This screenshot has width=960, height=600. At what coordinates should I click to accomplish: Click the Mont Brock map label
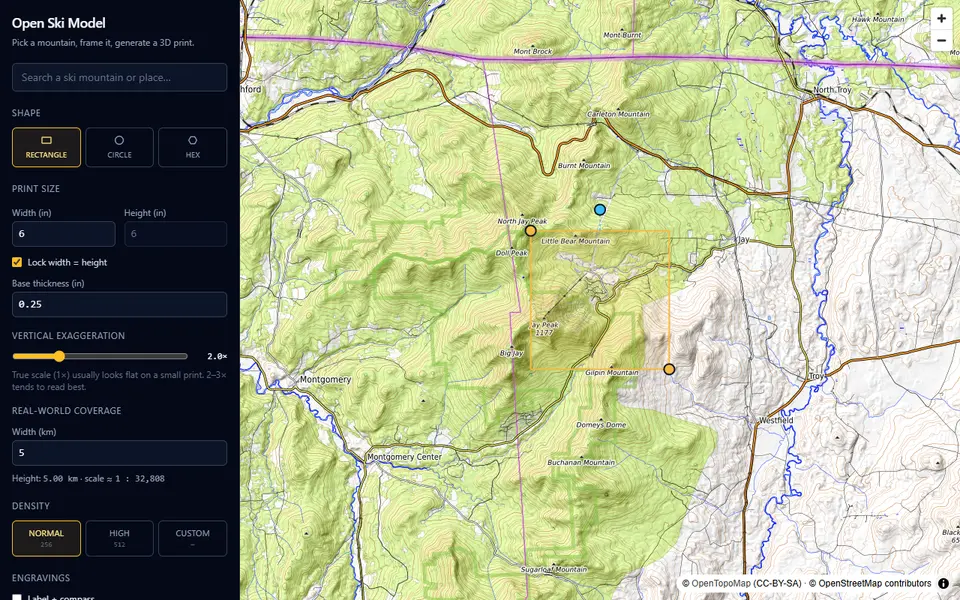533,51
